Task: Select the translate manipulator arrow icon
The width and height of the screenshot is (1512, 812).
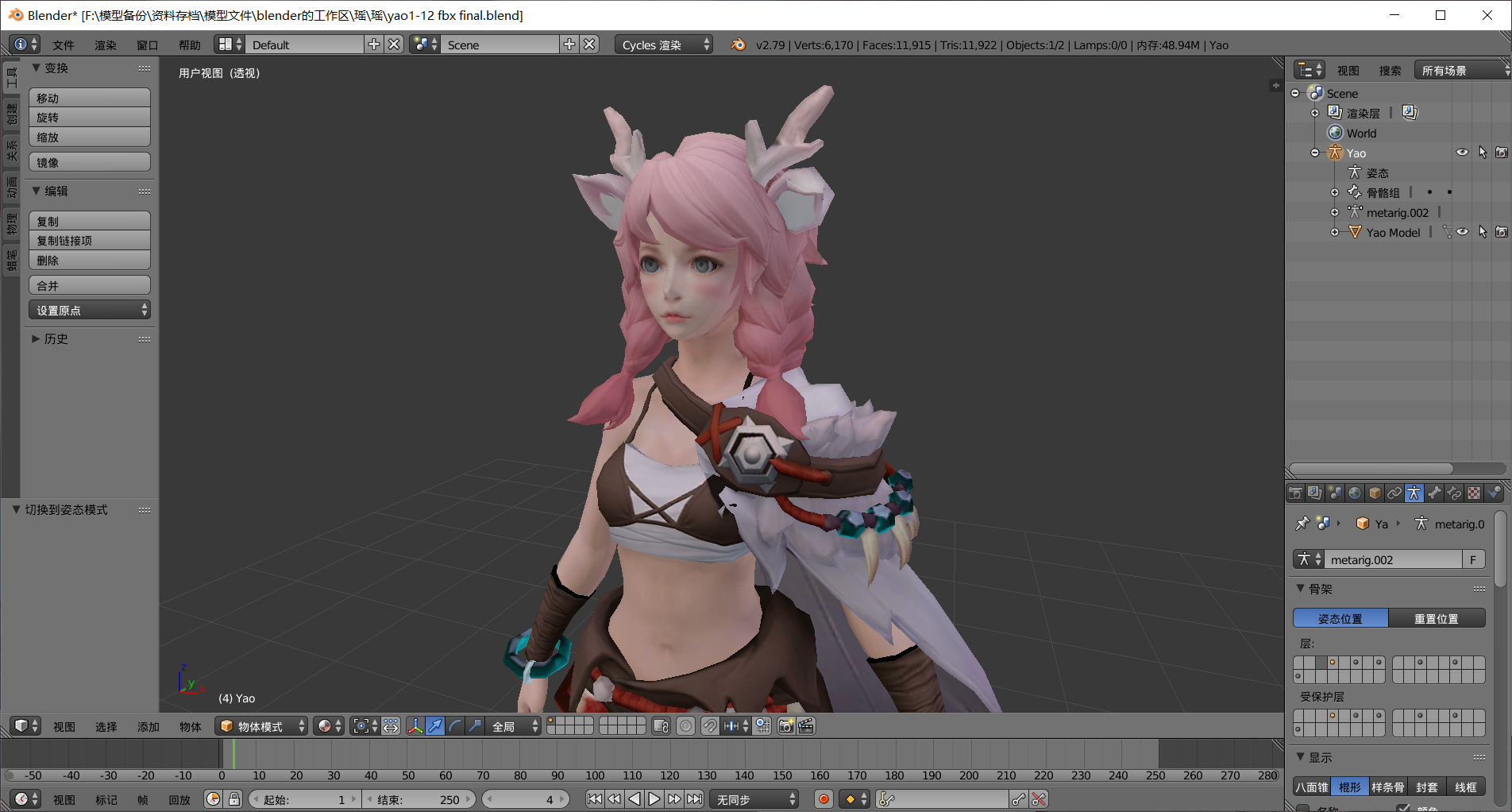Action: click(x=435, y=726)
